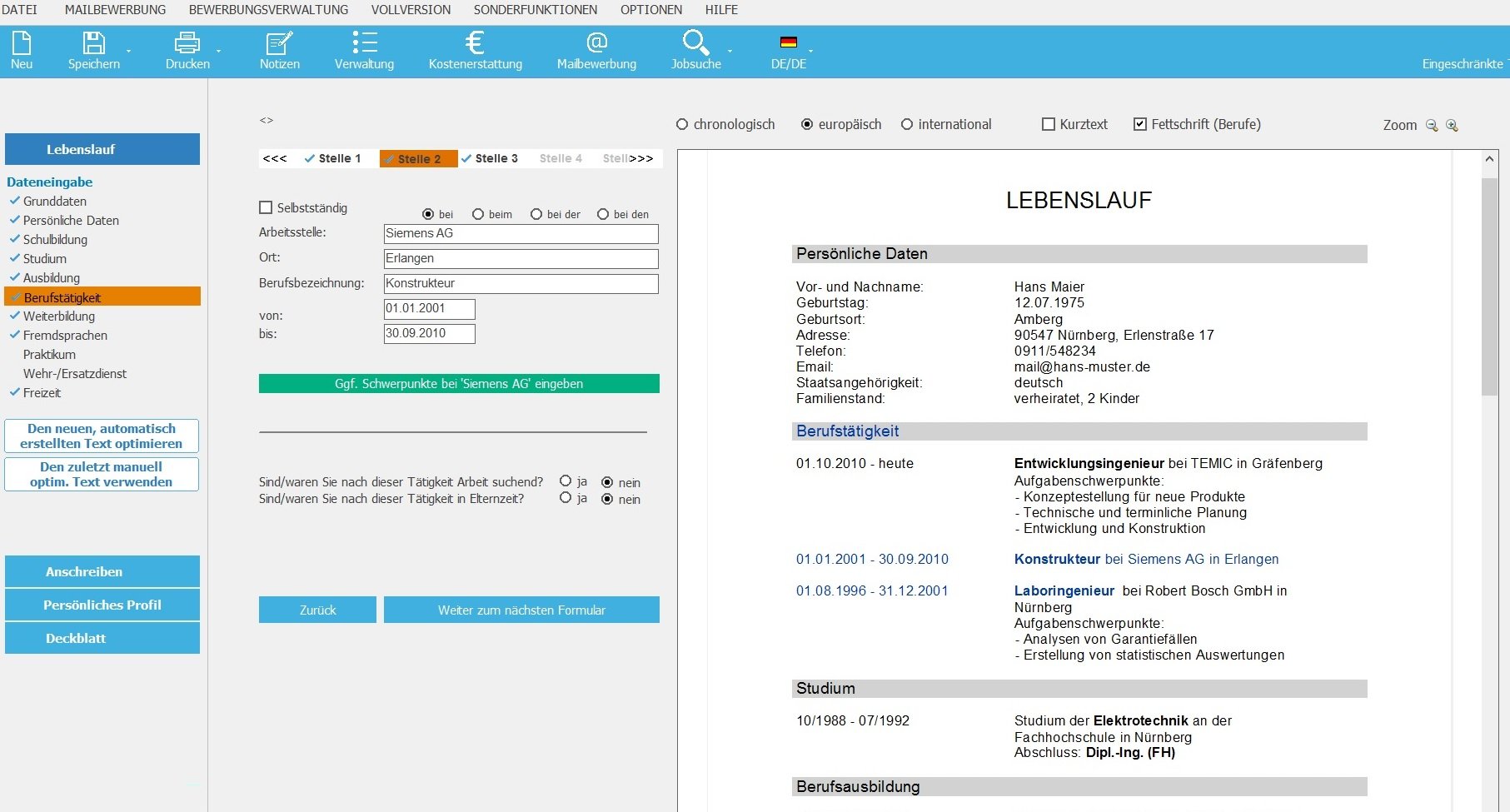Image resolution: width=1510 pixels, height=812 pixels.
Task: Go to next Stellen with >>> arrows
Action: [640, 158]
